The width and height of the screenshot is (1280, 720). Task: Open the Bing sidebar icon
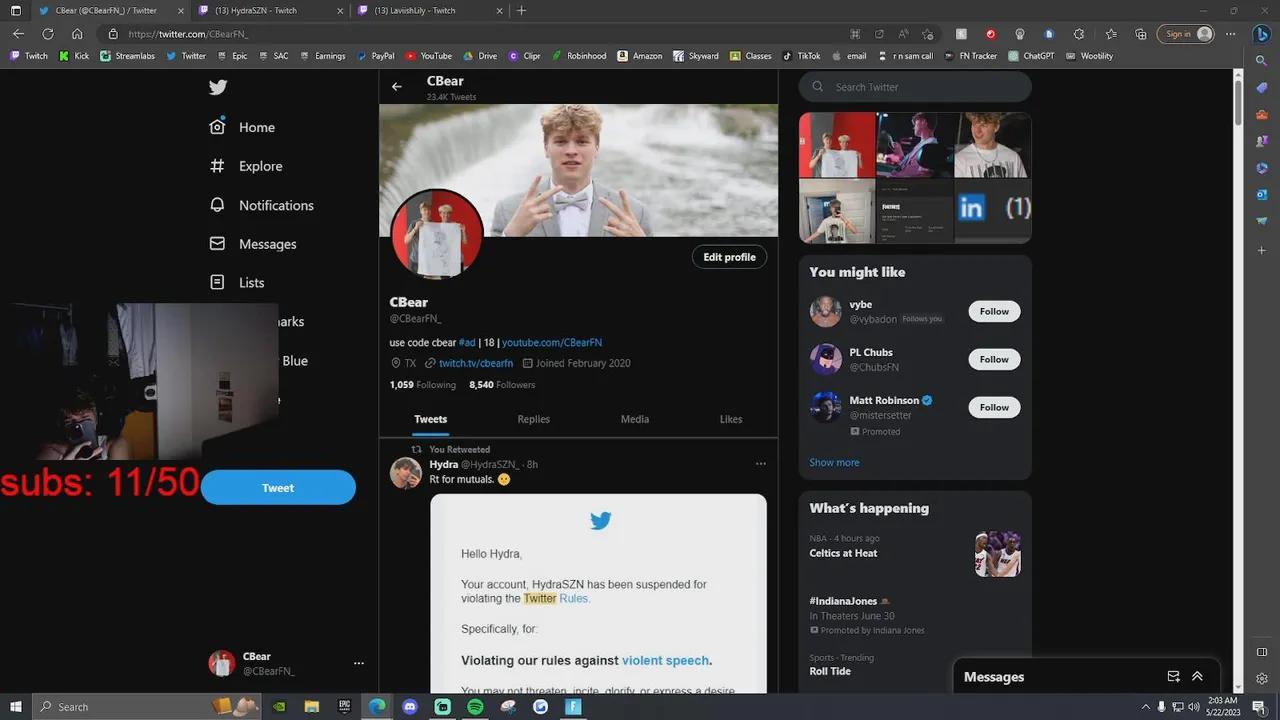click(x=1262, y=33)
